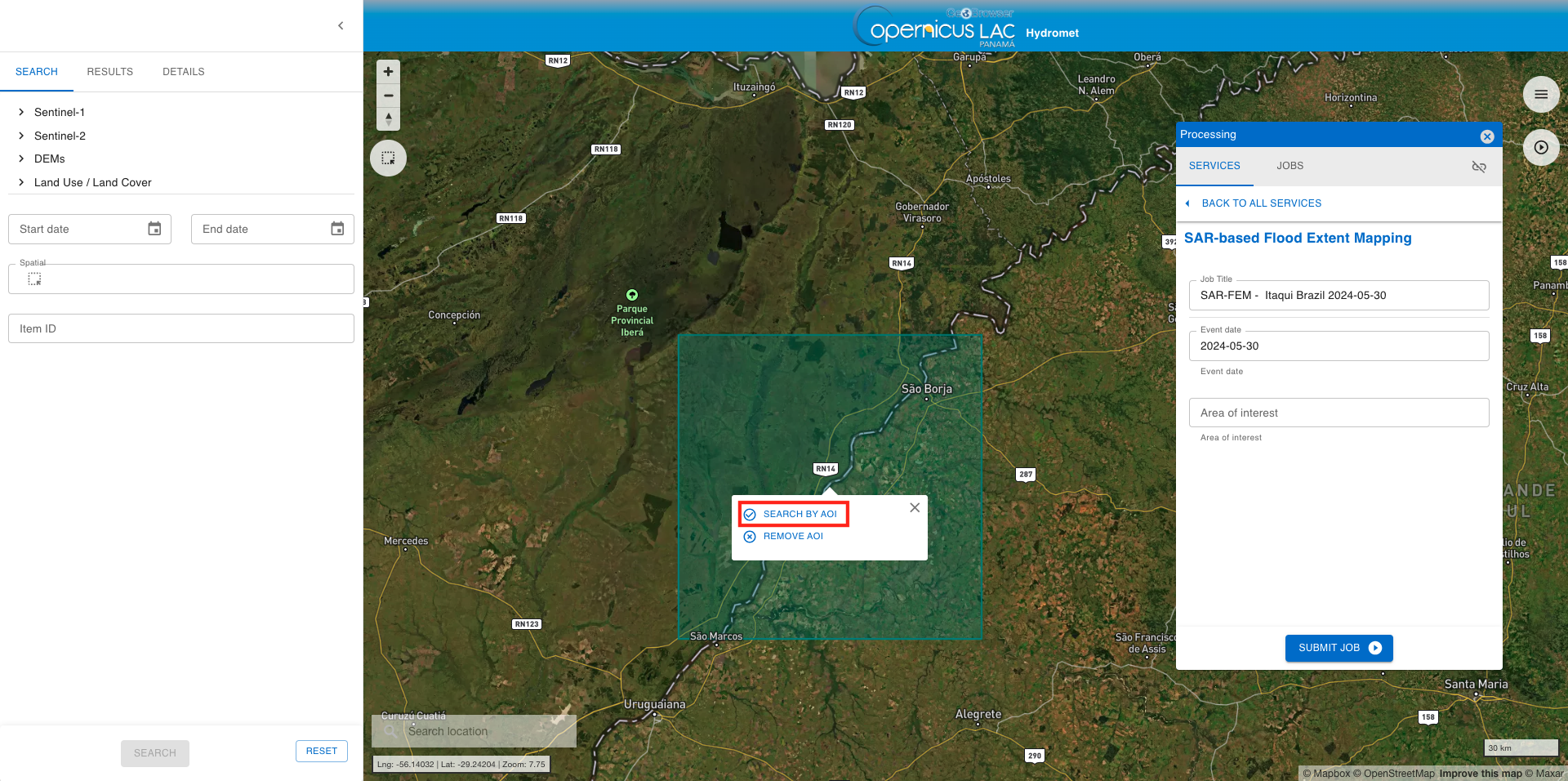1568x781 pixels.
Task: Close the Processing panel
Action: click(1487, 136)
